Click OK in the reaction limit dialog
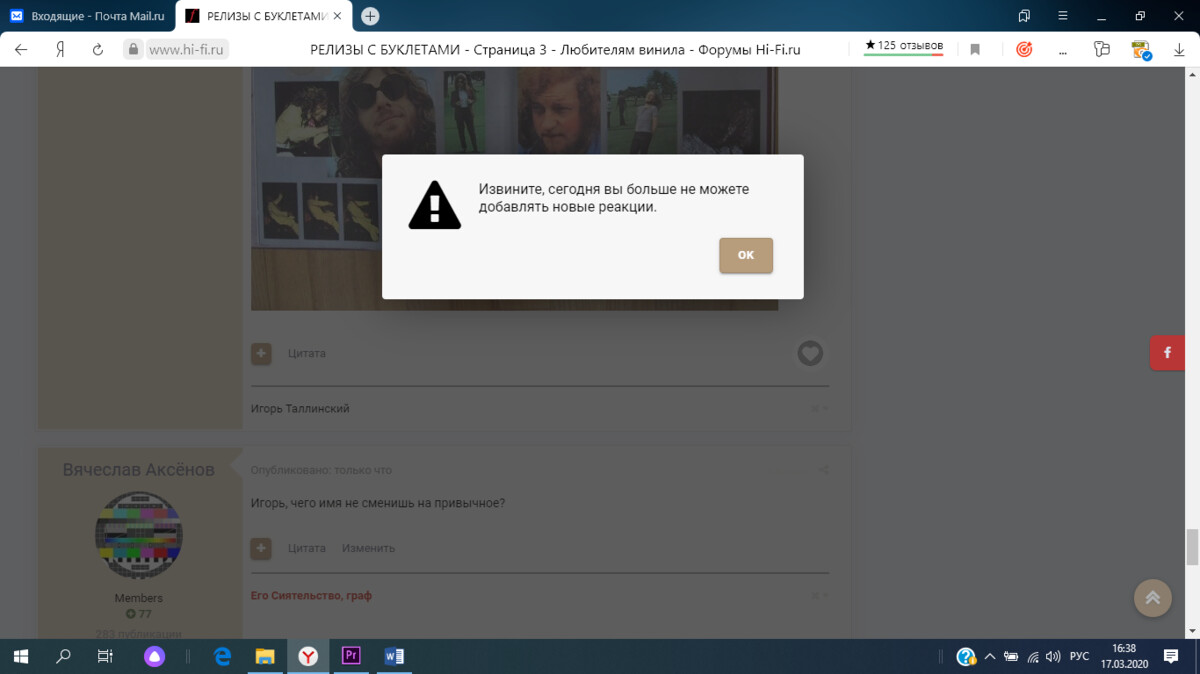Screen dimensions: 1200x674 pos(745,255)
